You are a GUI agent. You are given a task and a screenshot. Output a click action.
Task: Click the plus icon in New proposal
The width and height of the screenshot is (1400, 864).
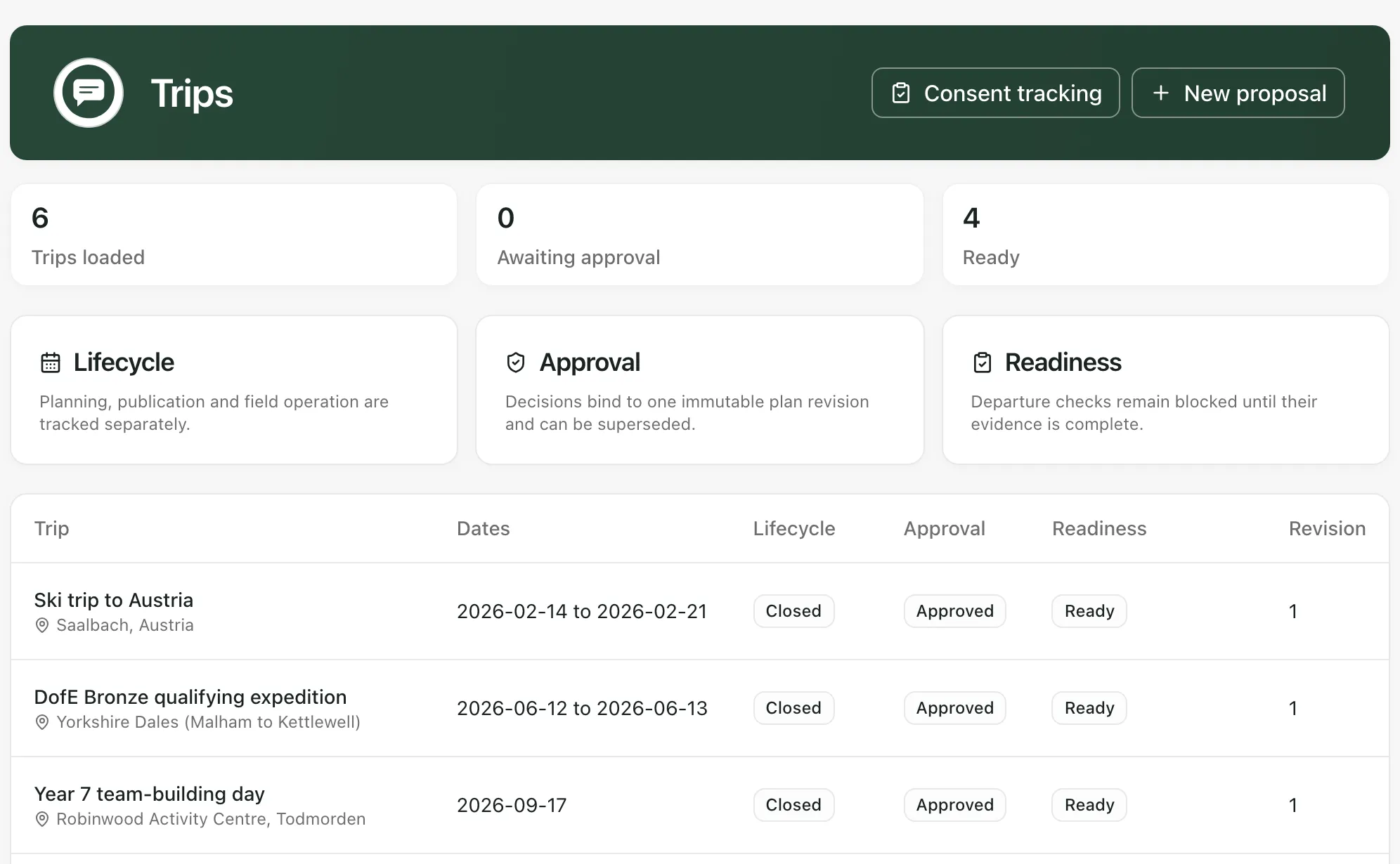1161,93
